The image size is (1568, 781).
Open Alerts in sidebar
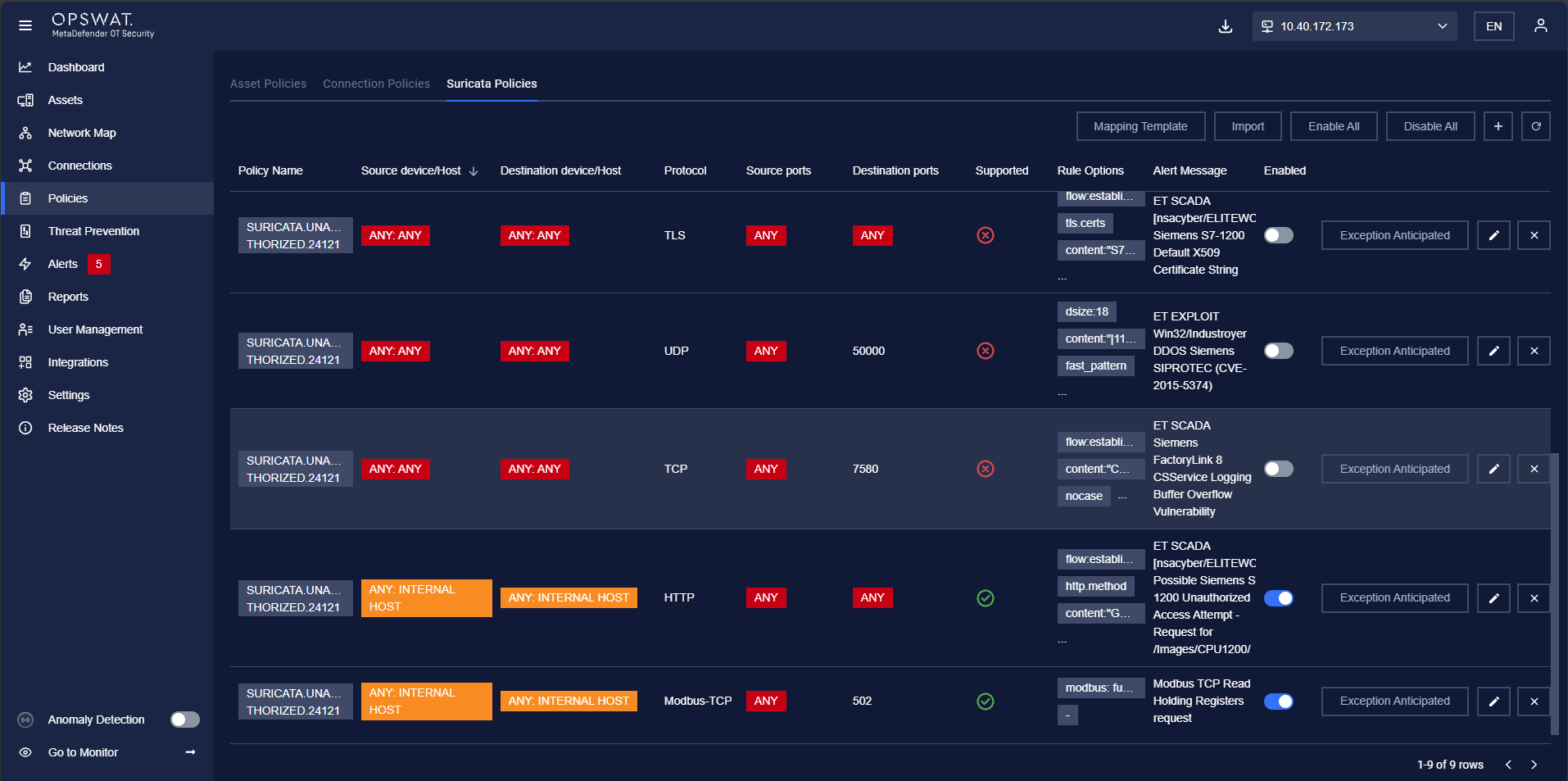tap(62, 264)
